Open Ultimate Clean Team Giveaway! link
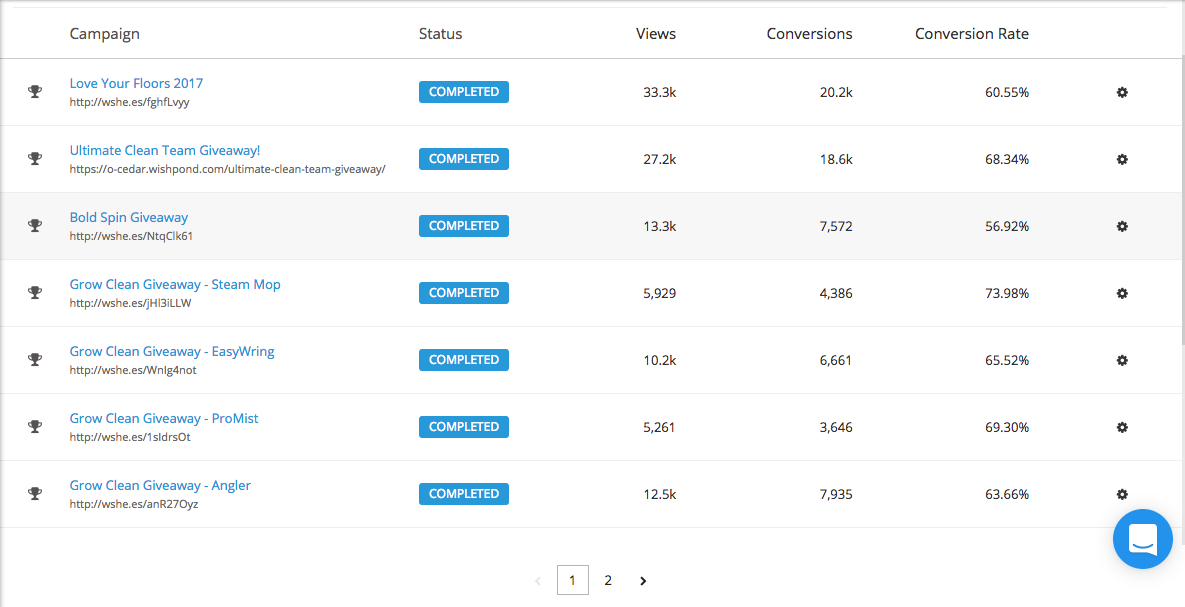The width and height of the screenshot is (1185, 607). tap(165, 150)
